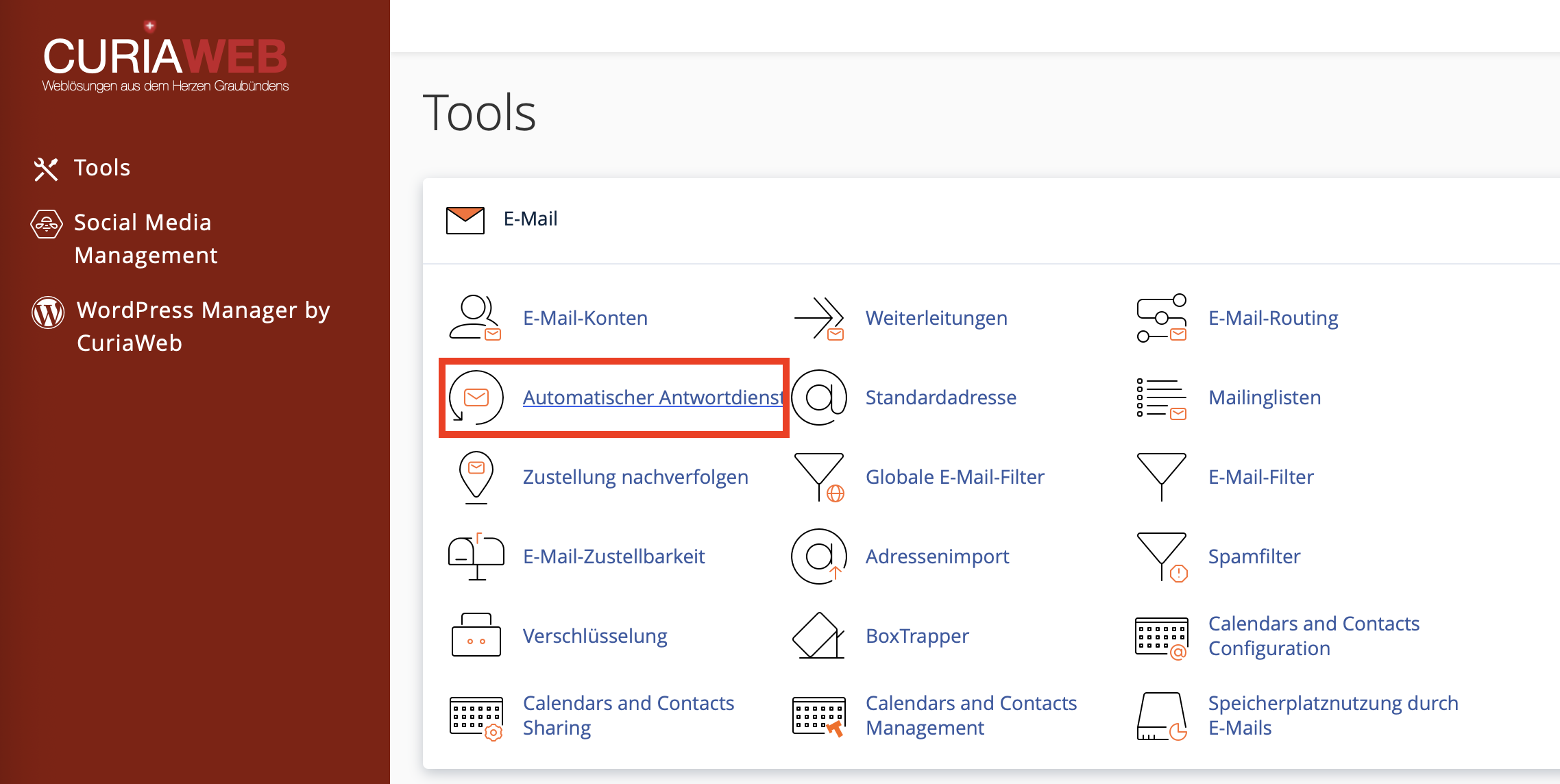The width and height of the screenshot is (1560, 784).
Task: Click the E-Mail-Filter funnel icon
Action: pyautogui.click(x=1162, y=477)
